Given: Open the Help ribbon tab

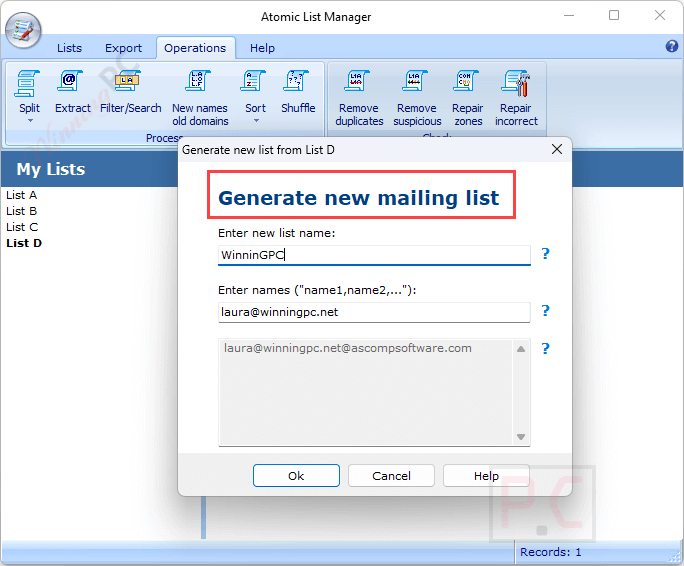Looking at the screenshot, I should pos(262,48).
